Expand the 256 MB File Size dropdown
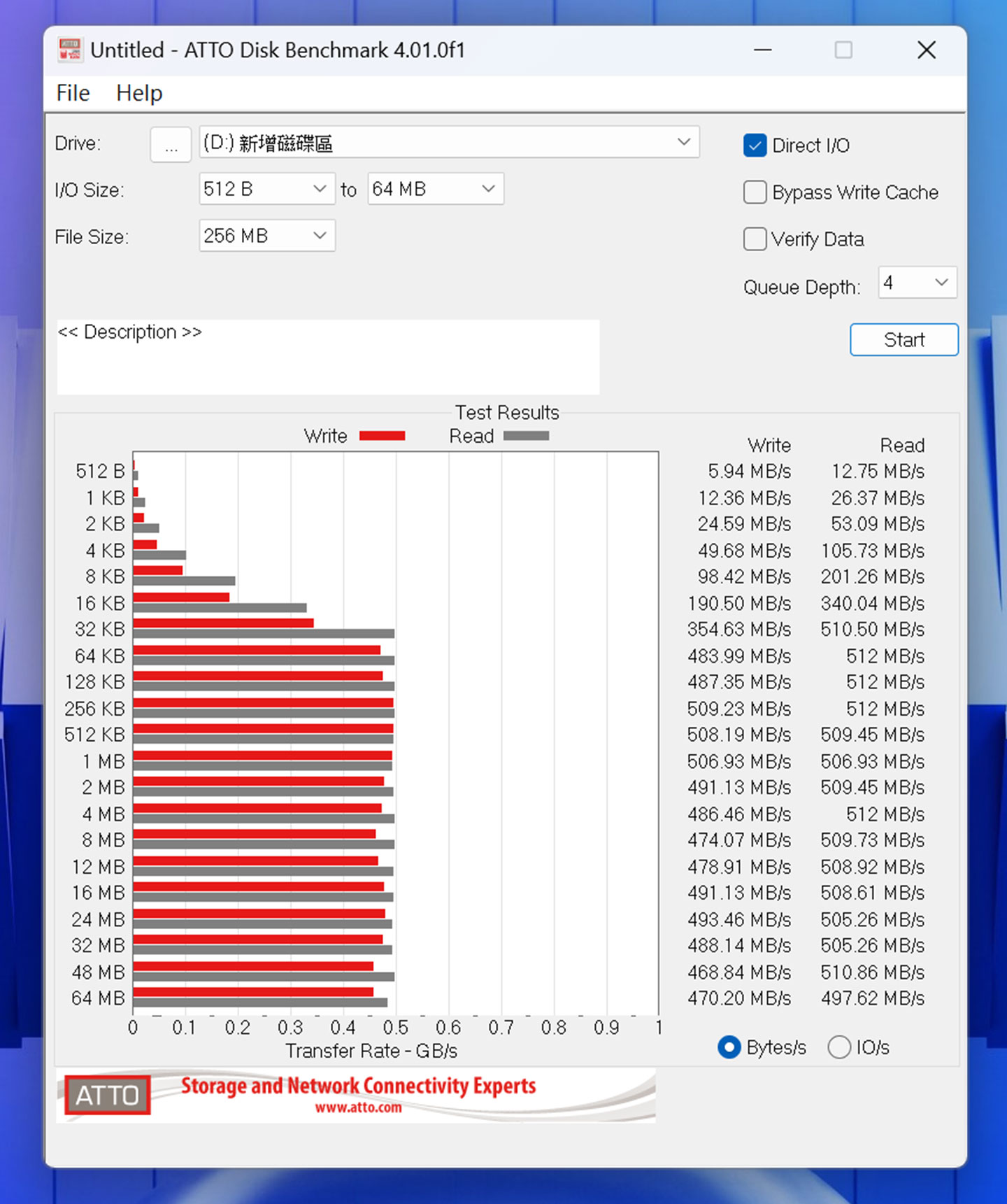The height and width of the screenshot is (1204, 1007). coord(266,236)
